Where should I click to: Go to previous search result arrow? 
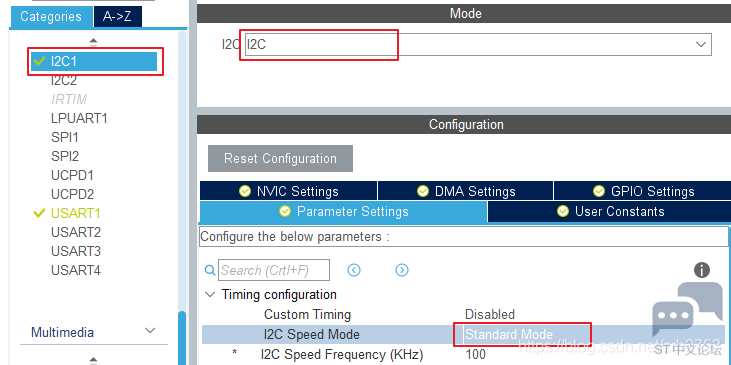coord(354,270)
